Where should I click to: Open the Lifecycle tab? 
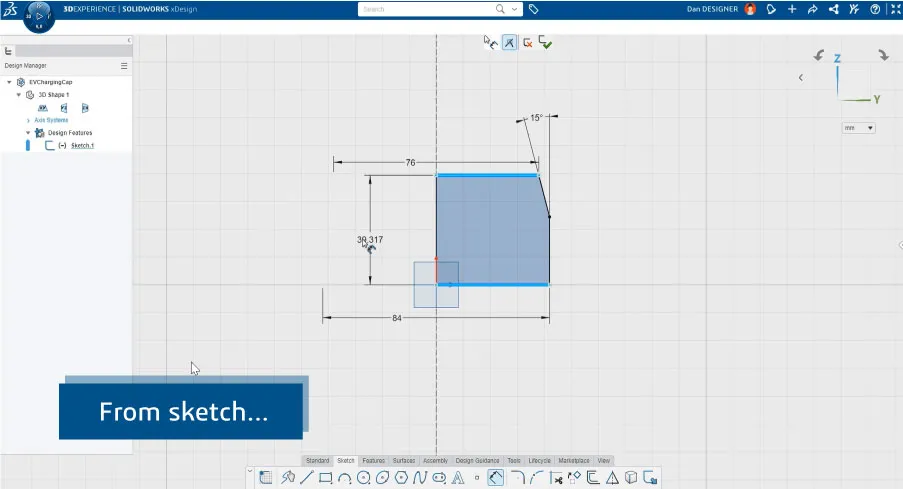540,460
